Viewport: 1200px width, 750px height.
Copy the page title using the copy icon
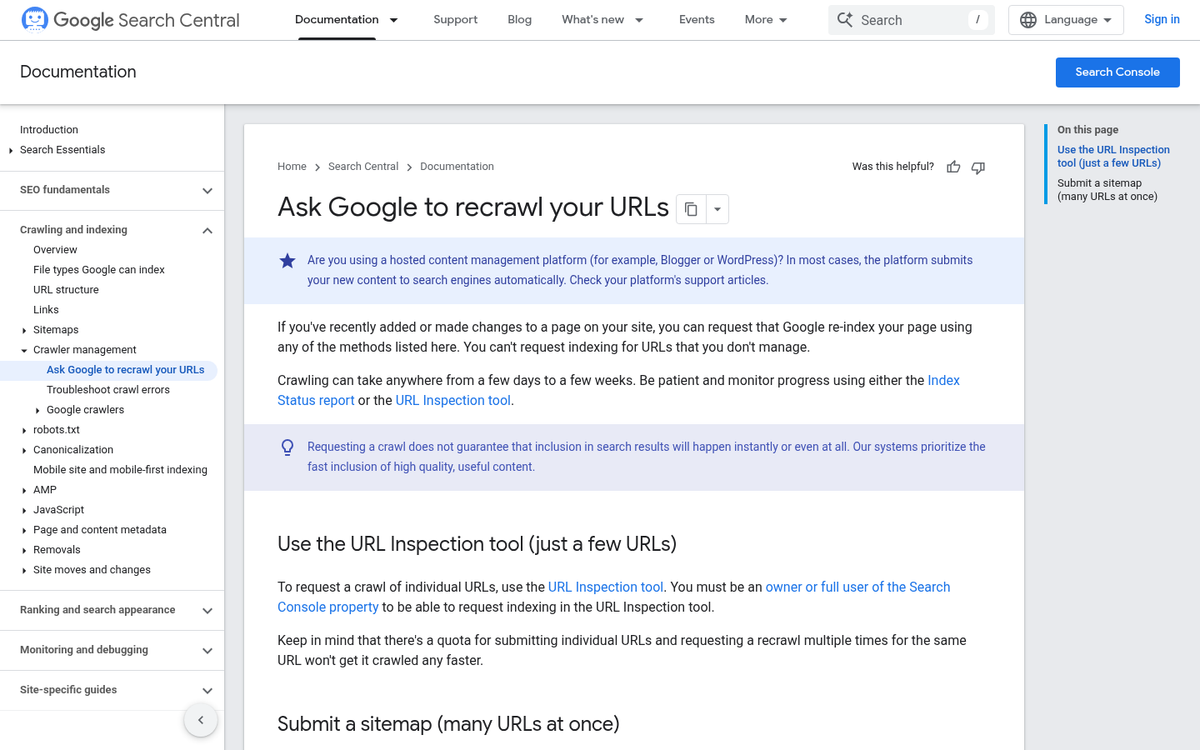coord(691,208)
